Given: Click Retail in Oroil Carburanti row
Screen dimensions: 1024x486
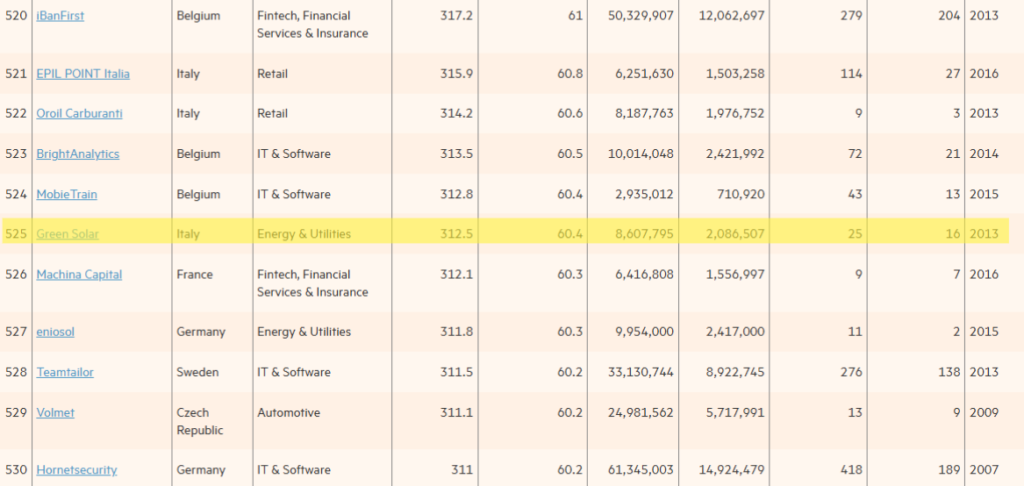Looking at the screenshot, I should click(x=272, y=114).
